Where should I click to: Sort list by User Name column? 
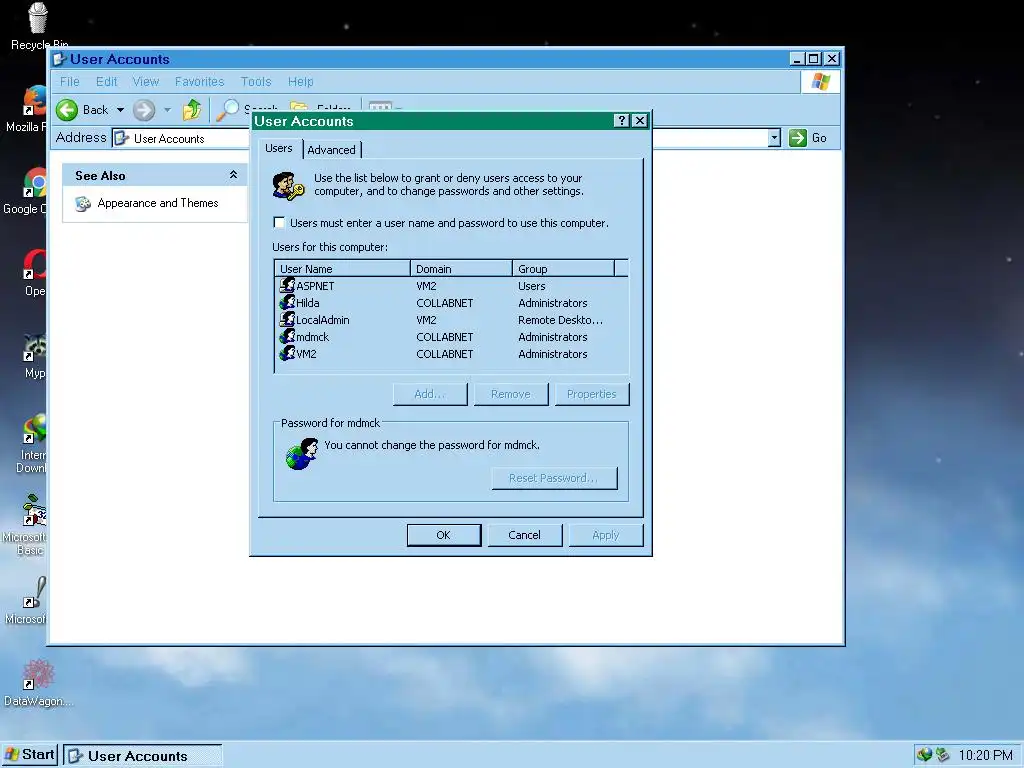[342, 268]
